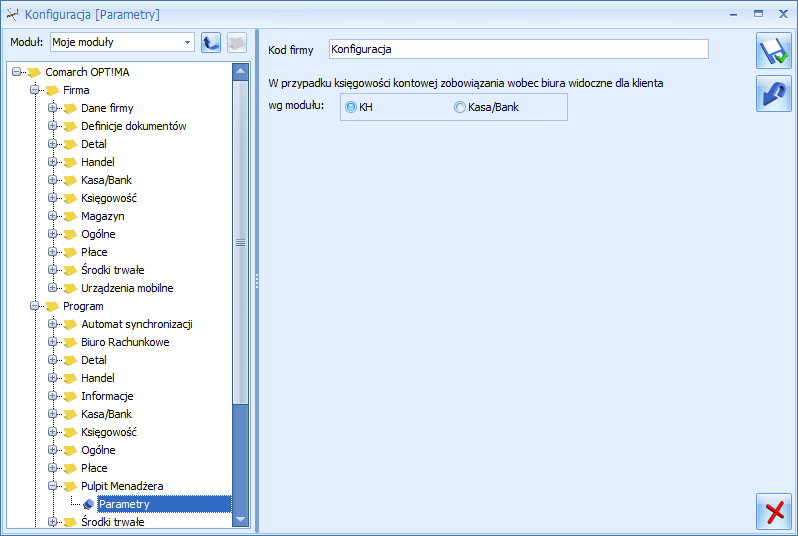Click the blue go-up-level arrow icon
Viewport: 798px width, 536px height.
click(211, 42)
